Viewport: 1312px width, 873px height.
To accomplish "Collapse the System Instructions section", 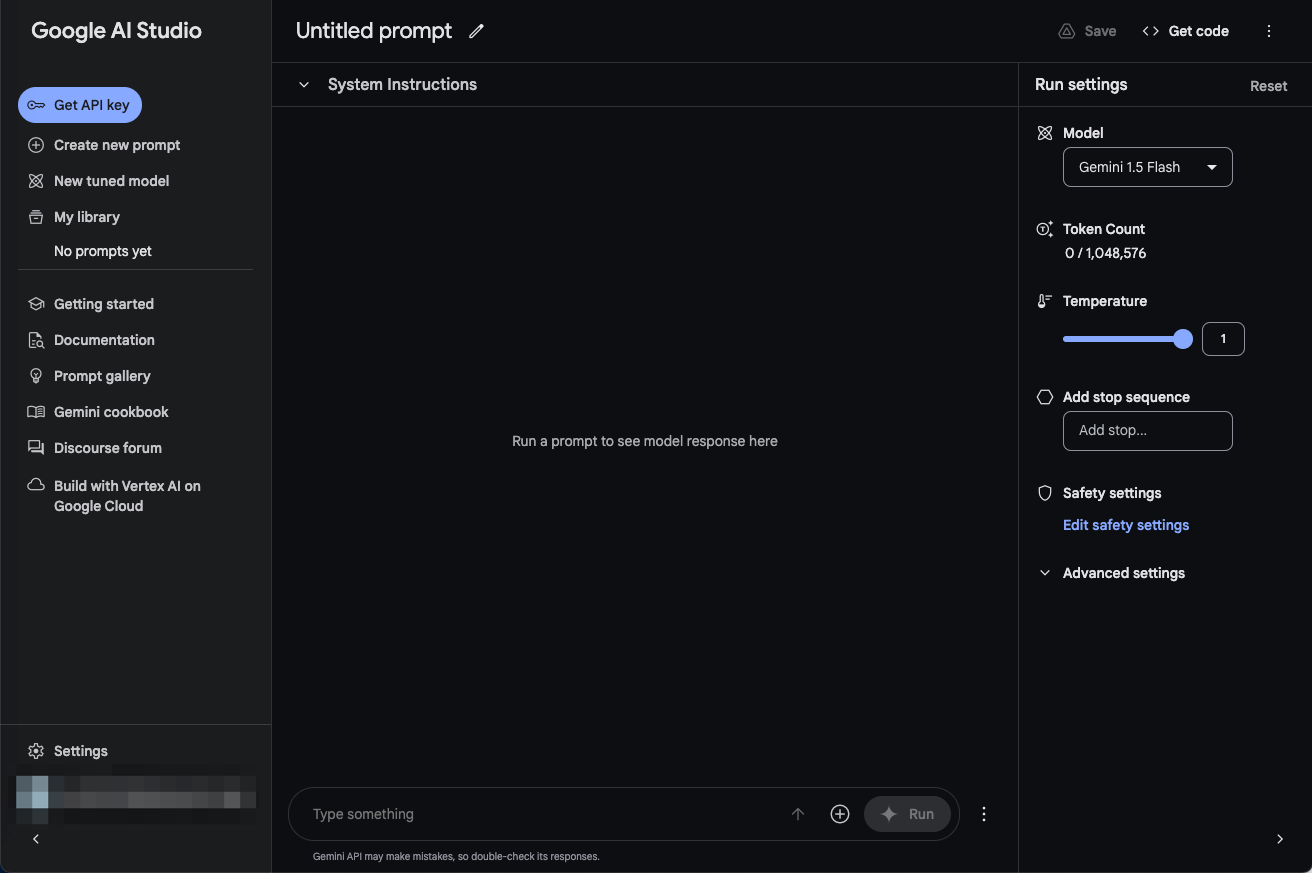I will (304, 85).
